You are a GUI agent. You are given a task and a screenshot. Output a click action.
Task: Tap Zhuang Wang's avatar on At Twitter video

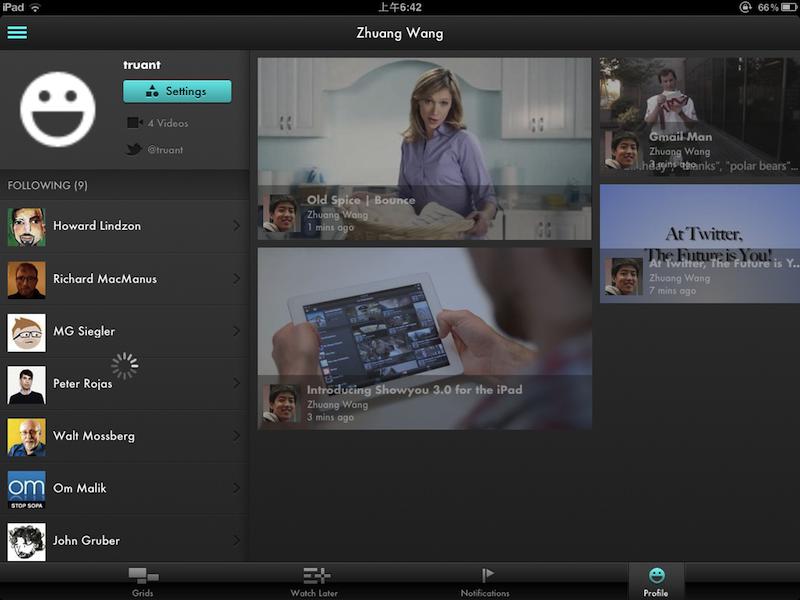(623, 277)
